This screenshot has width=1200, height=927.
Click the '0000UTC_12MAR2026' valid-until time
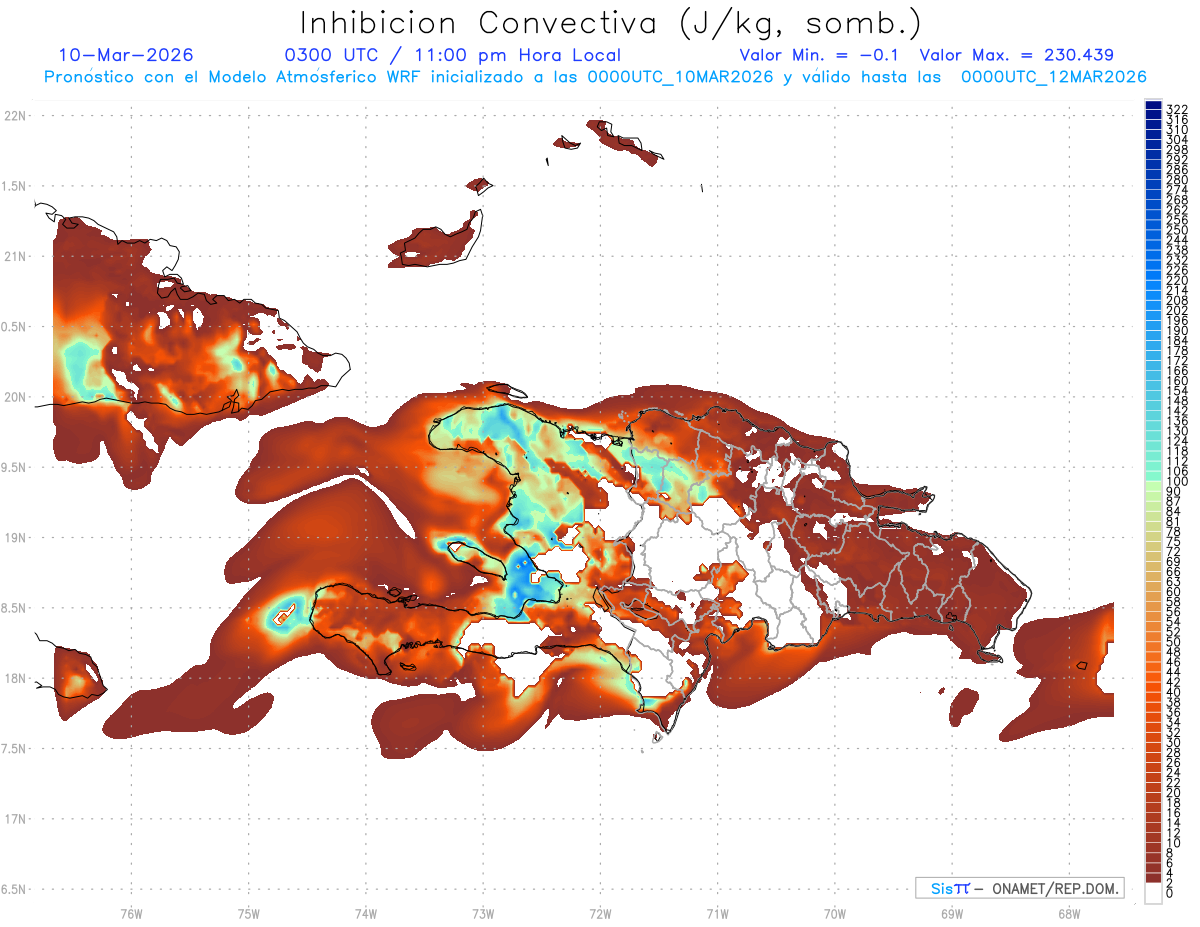point(1053,76)
